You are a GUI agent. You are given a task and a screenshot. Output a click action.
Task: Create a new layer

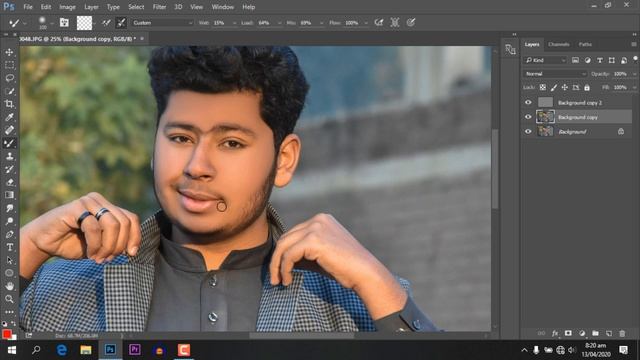[609, 333]
